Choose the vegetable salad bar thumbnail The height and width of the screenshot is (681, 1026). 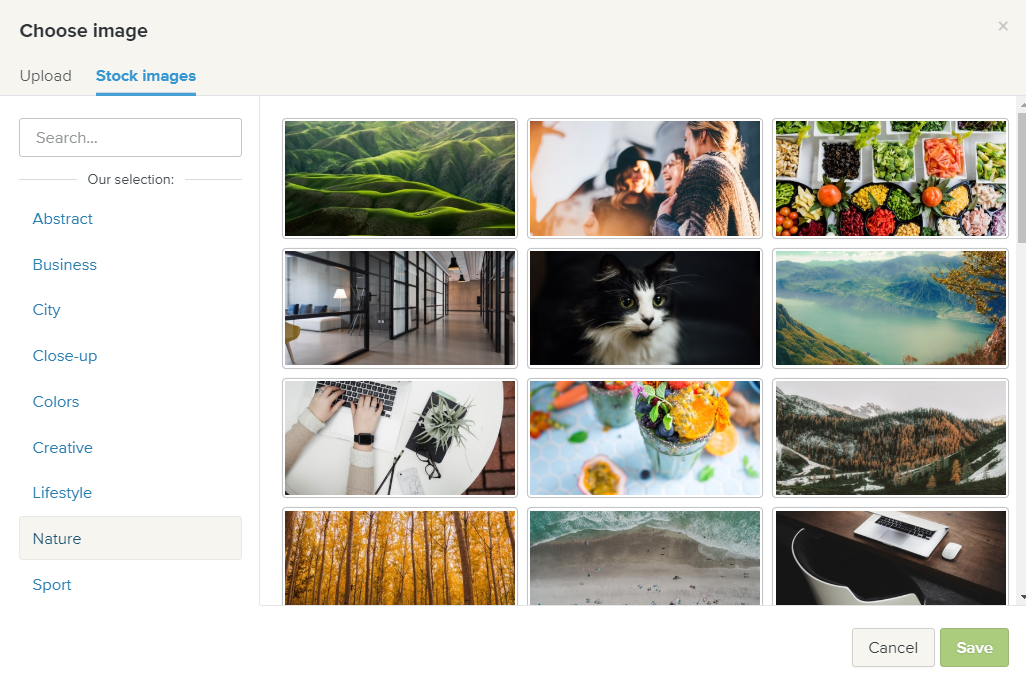tap(890, 178)
